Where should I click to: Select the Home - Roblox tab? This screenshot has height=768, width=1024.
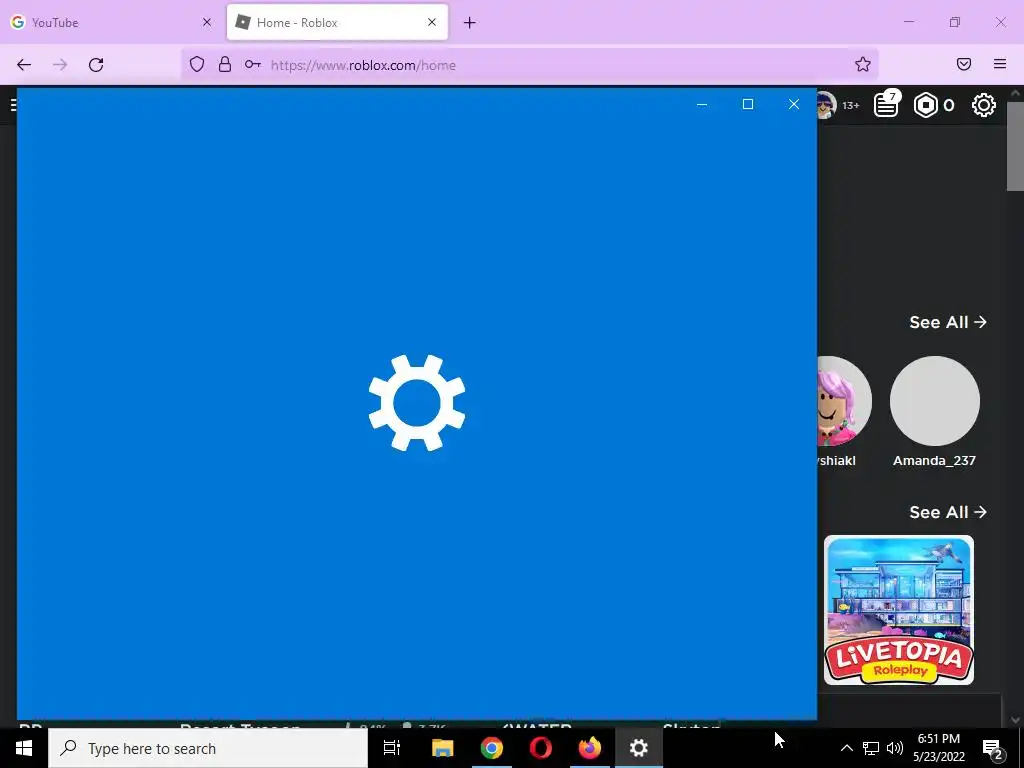pyautogui.click(x=338, y=22)
